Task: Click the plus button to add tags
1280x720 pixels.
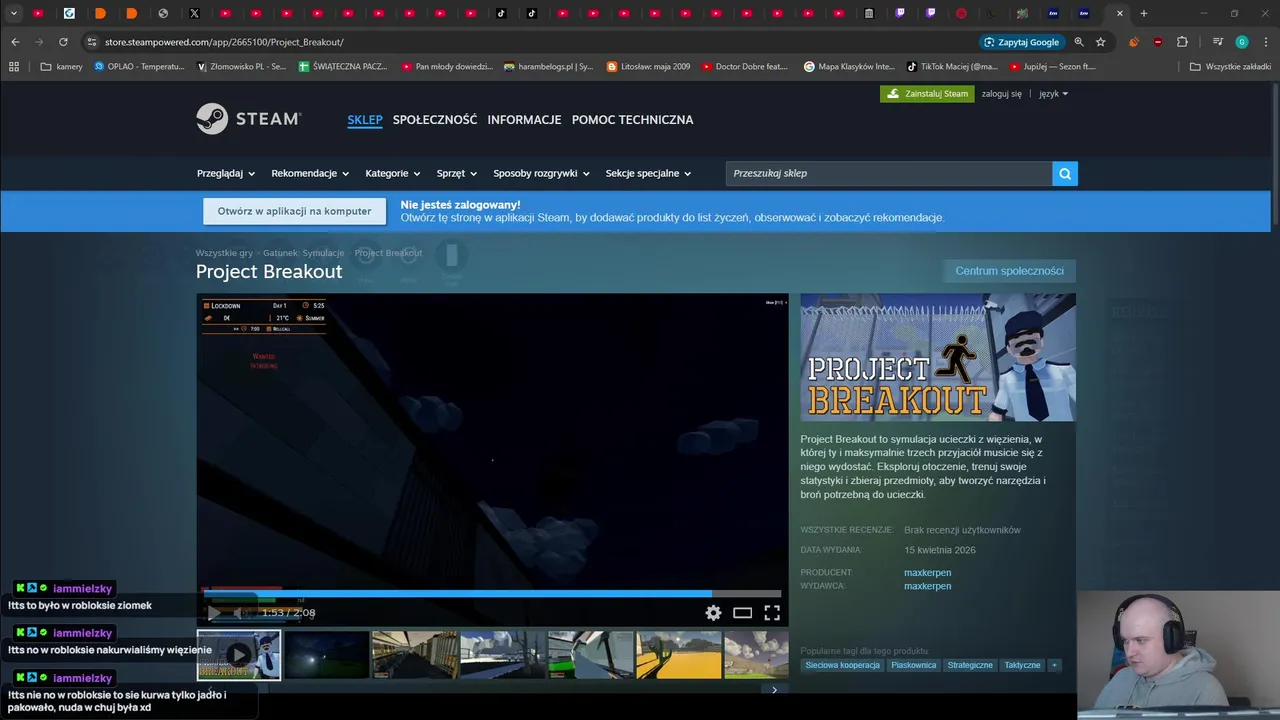Action: coord(1054,665)
